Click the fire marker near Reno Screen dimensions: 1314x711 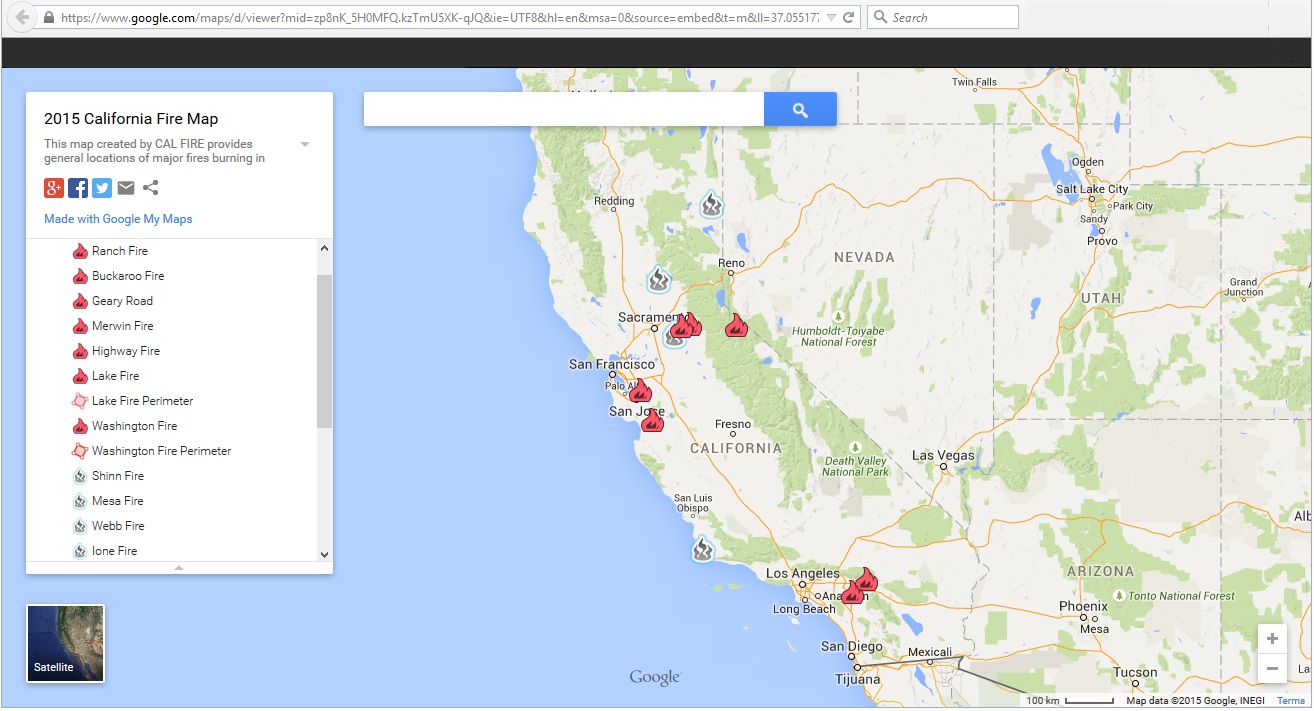(736, 325)
